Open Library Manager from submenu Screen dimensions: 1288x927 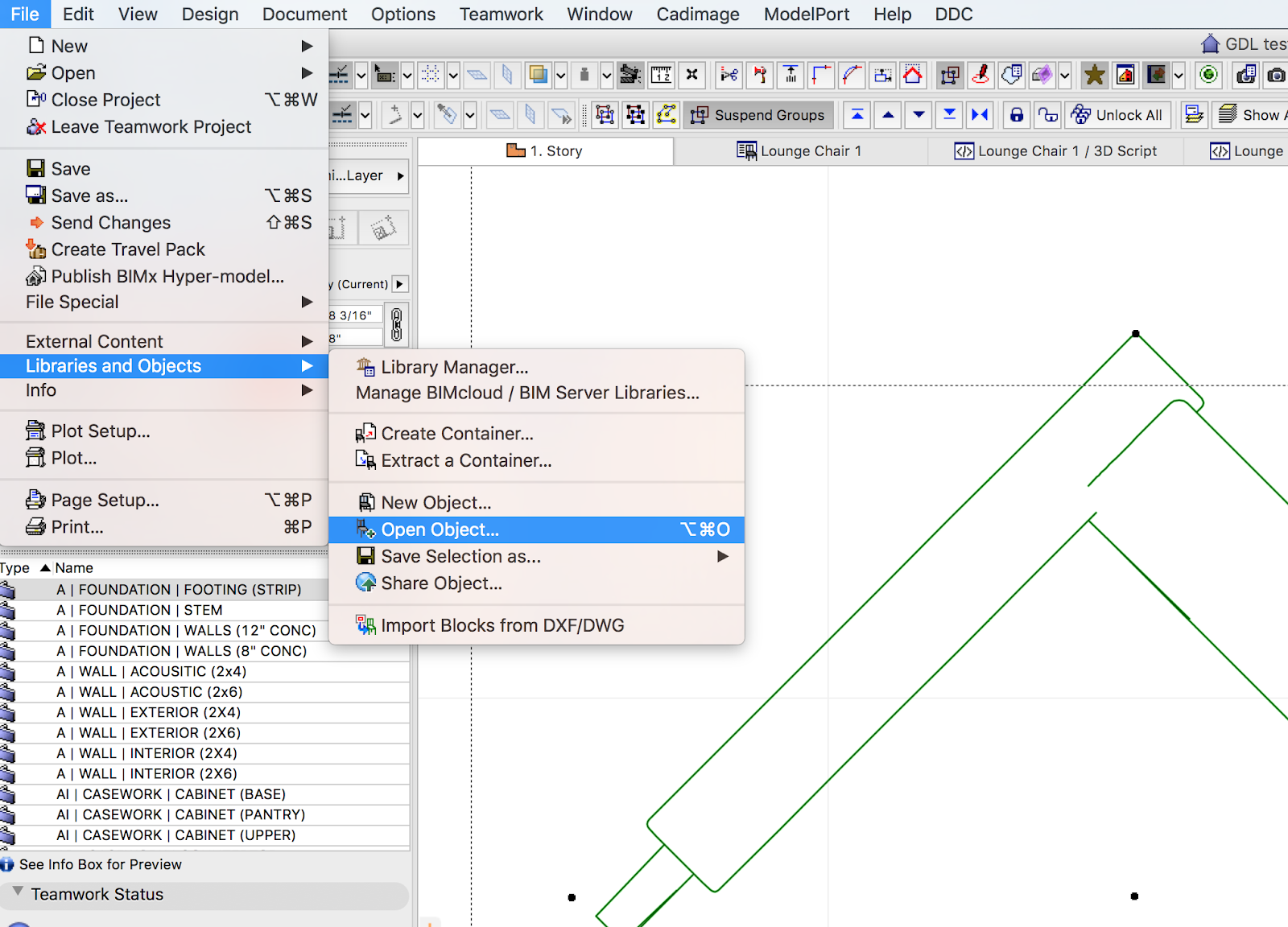click(x=454, y=367)
